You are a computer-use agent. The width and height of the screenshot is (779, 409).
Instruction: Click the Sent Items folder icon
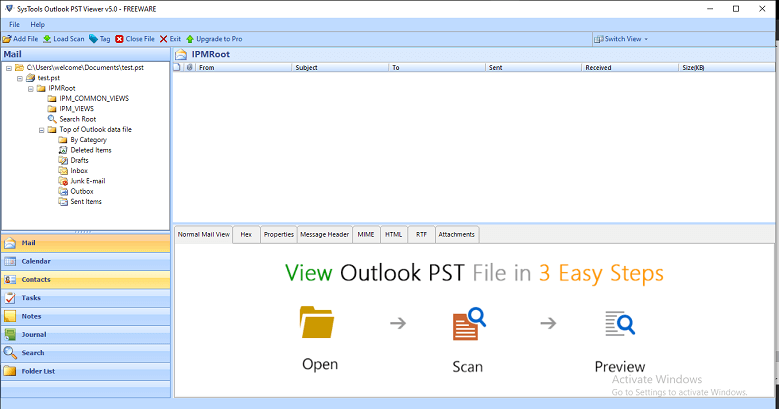pyautogui.click(x=63, y=201)
